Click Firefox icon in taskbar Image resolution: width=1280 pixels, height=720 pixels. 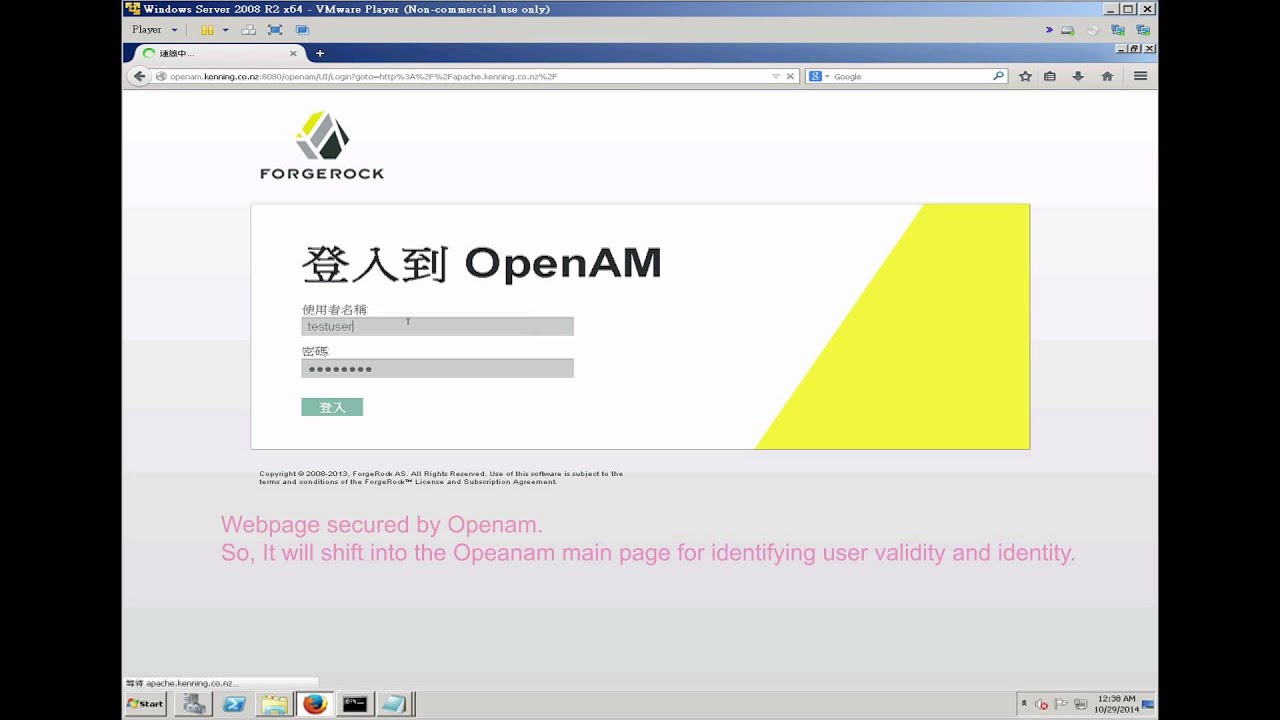314,704
